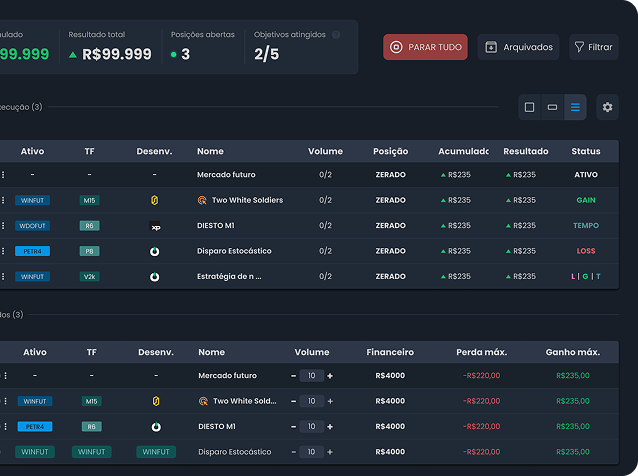Click the Two White Soldiers target icon, top table
The image size is (638, 476).
coord(202,200)
